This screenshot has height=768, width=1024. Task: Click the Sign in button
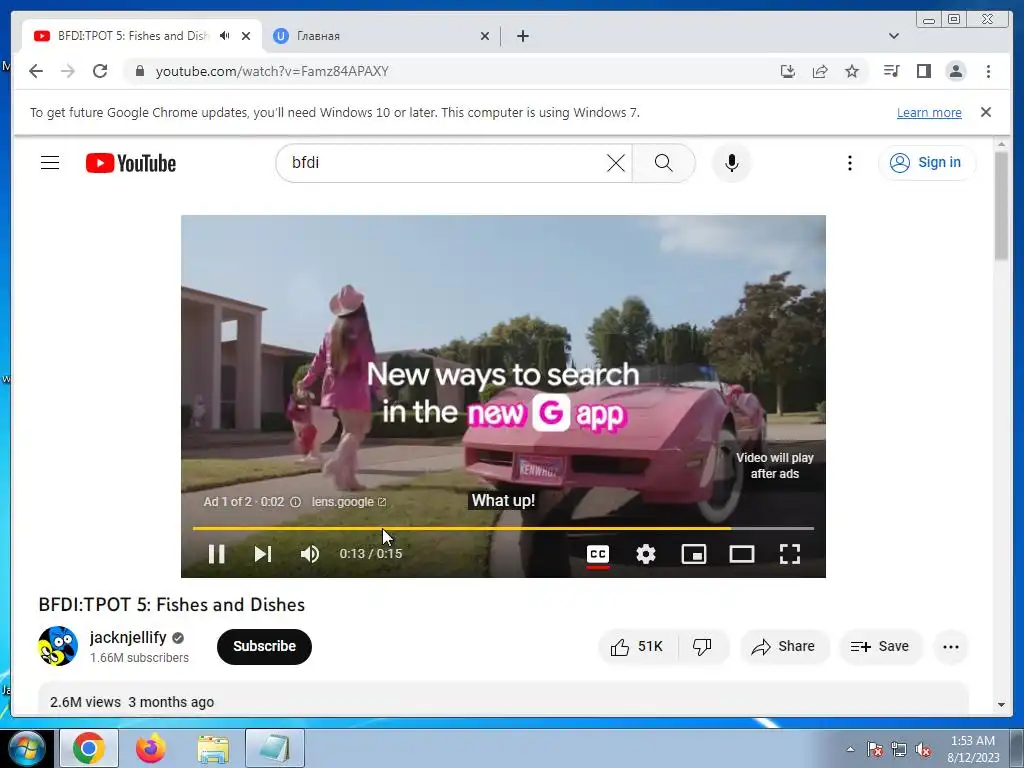[x=927, y=162]
